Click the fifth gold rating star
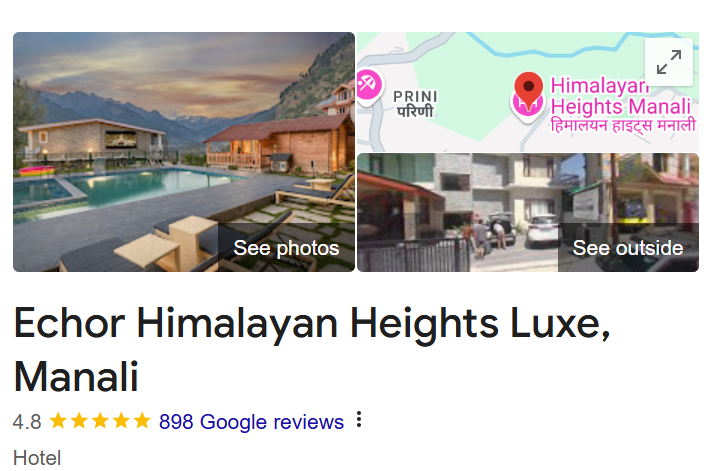721x471 pixels. pos(142,420)
